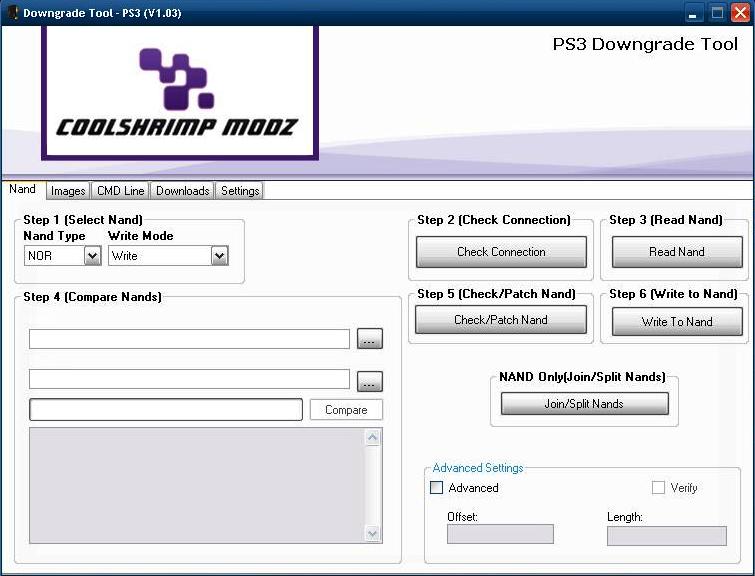Screen dimensions: 755x576
Task: Click inside the compare results output area
Action: (x=197, y=485)
